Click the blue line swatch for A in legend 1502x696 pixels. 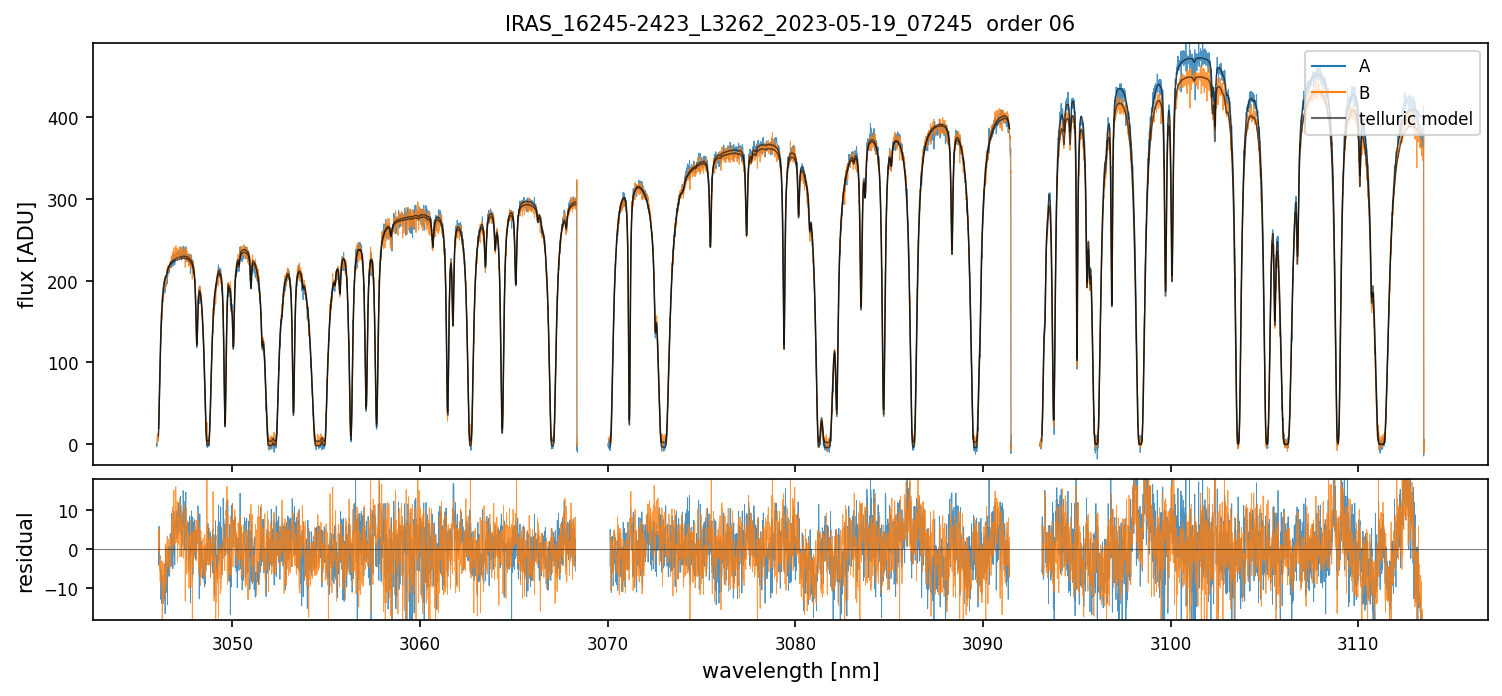click(1329, 66)
